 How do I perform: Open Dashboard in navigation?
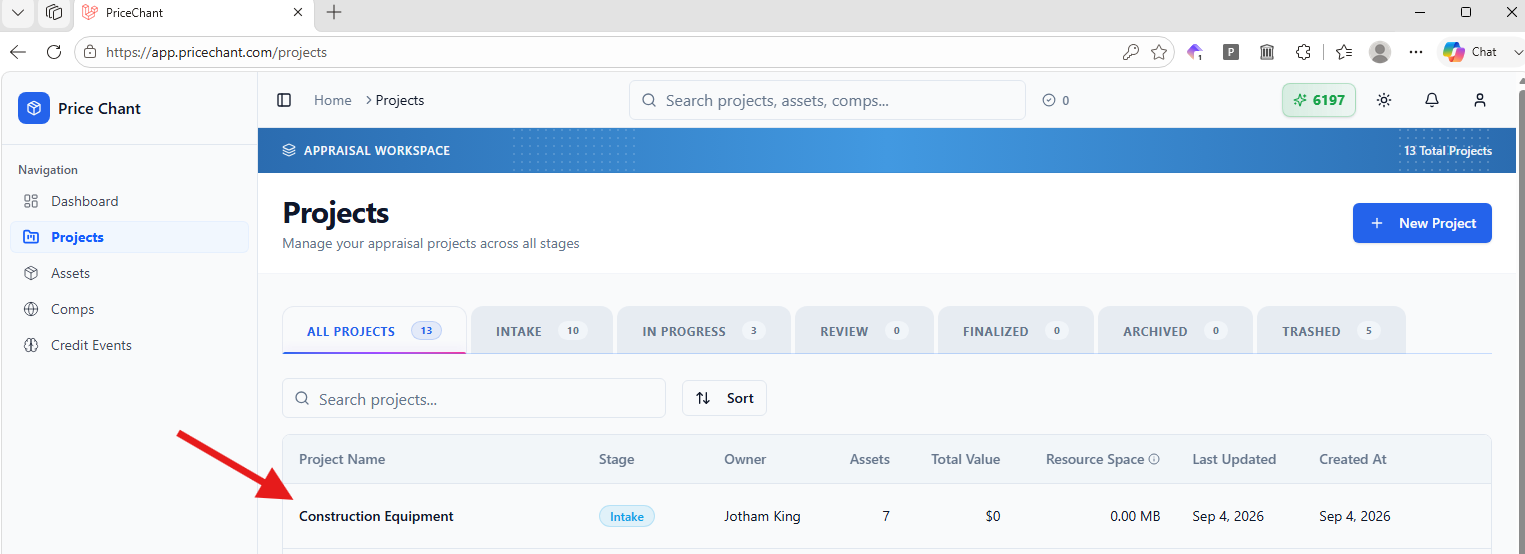[130, 201]
